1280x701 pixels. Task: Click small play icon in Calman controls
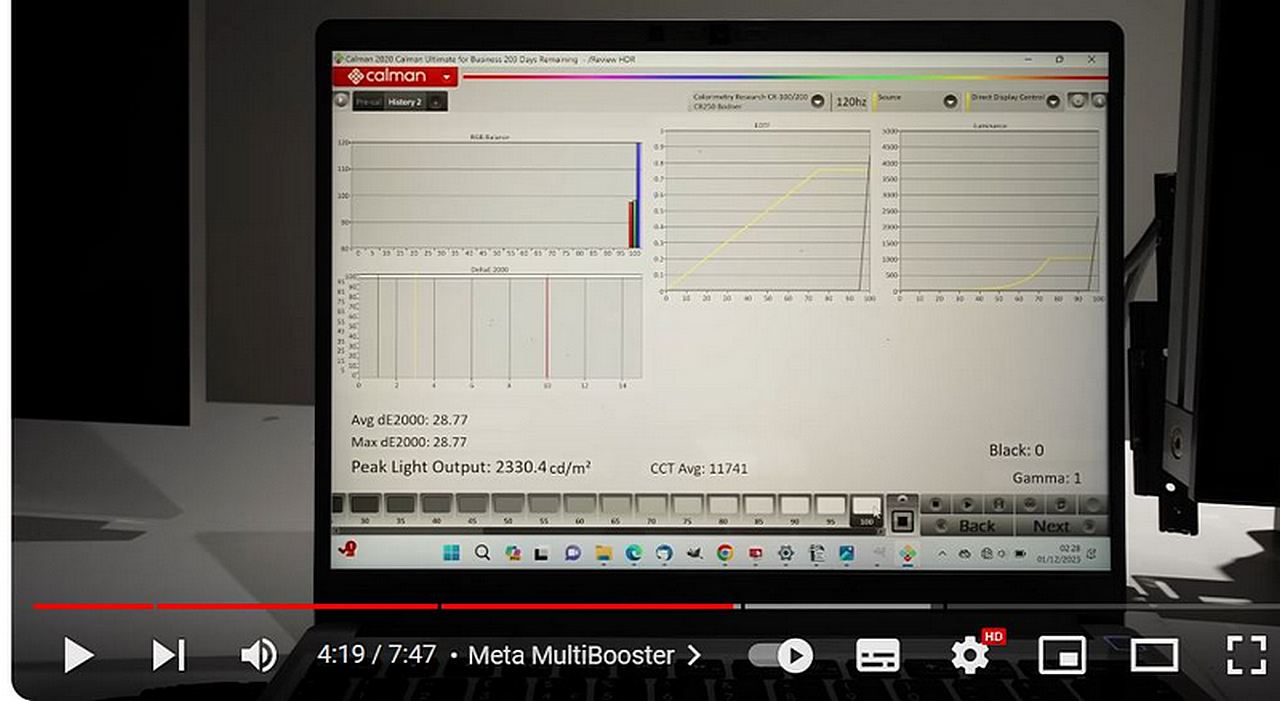967,505
